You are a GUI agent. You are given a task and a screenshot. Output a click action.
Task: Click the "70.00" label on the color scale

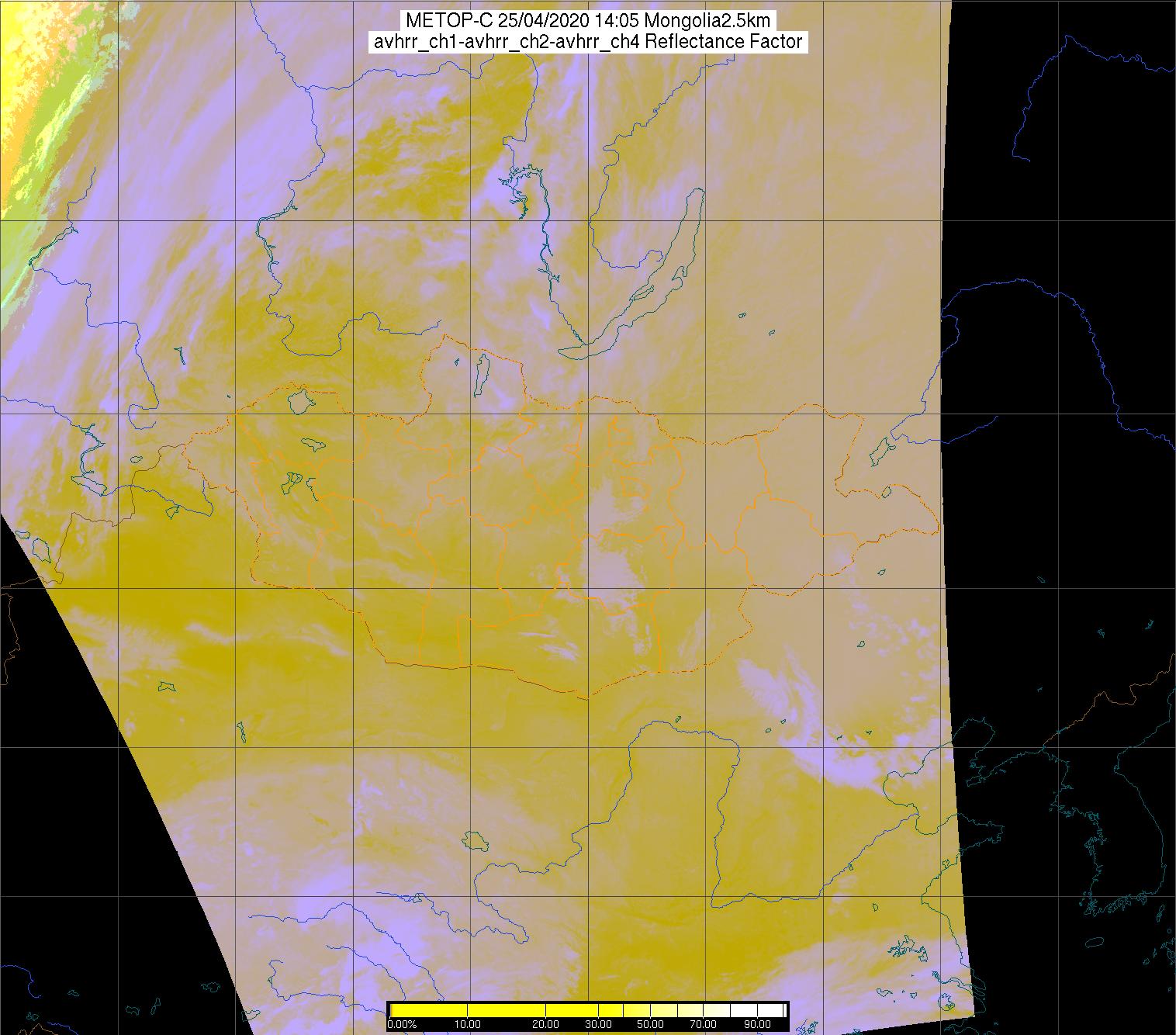tap(704, 1025)
